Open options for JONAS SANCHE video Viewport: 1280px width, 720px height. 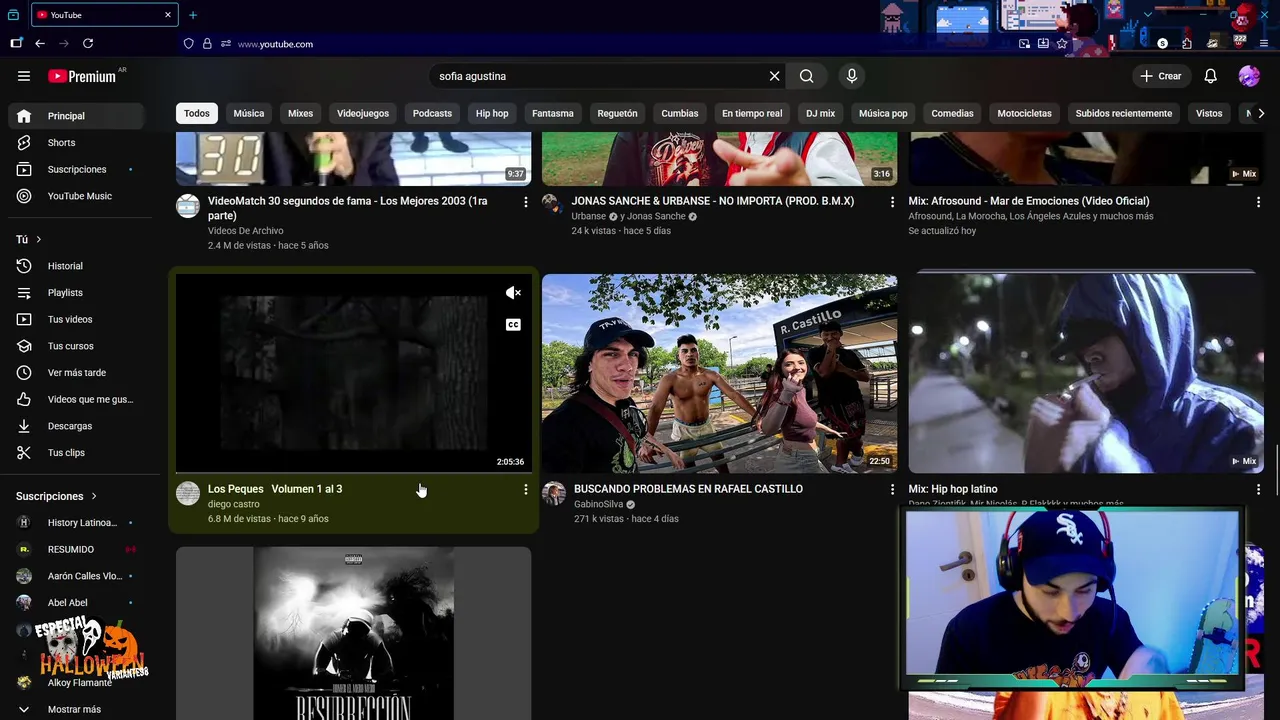coord(892,202)
